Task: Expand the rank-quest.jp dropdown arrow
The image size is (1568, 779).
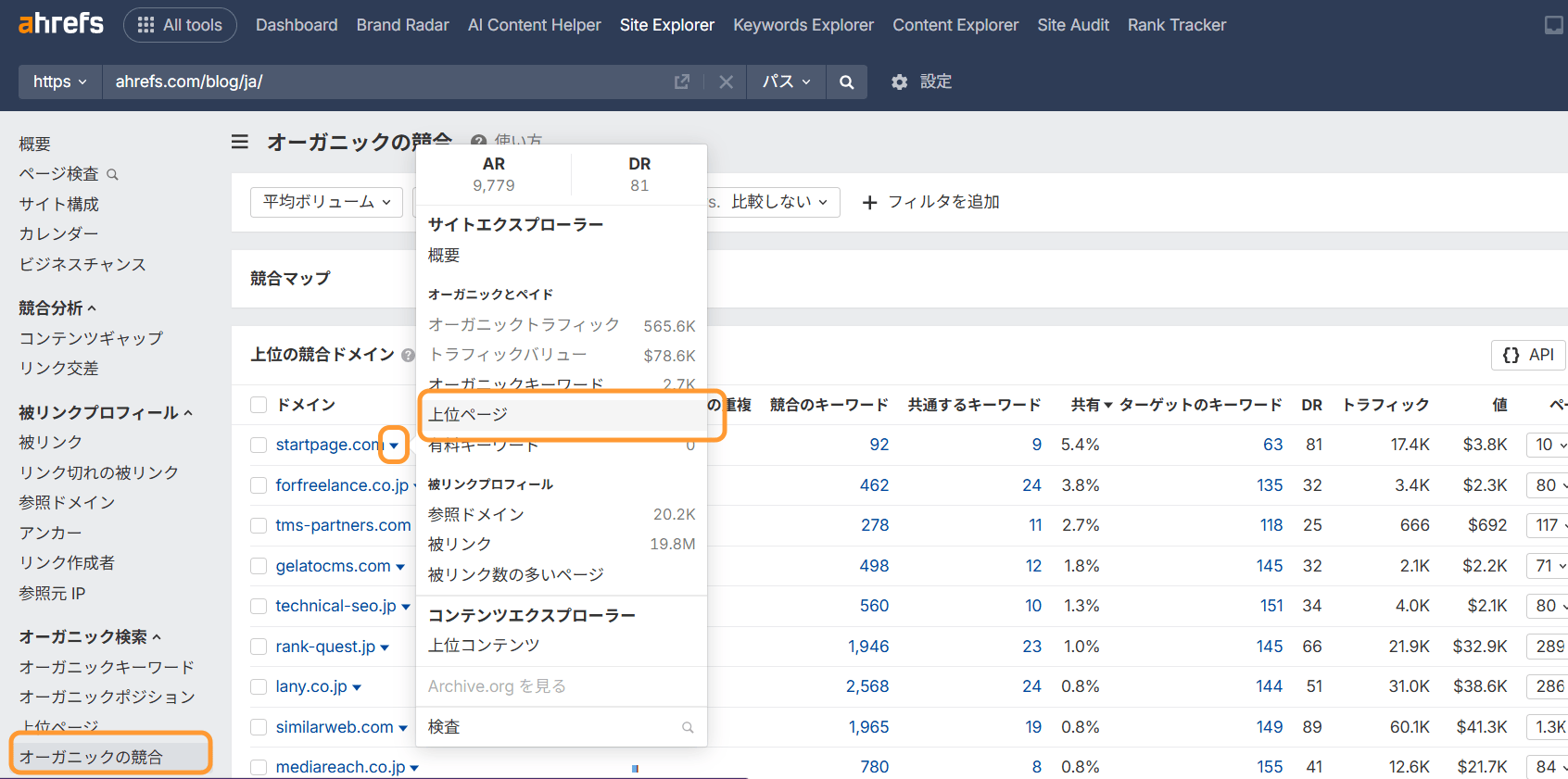Action: 385,647
